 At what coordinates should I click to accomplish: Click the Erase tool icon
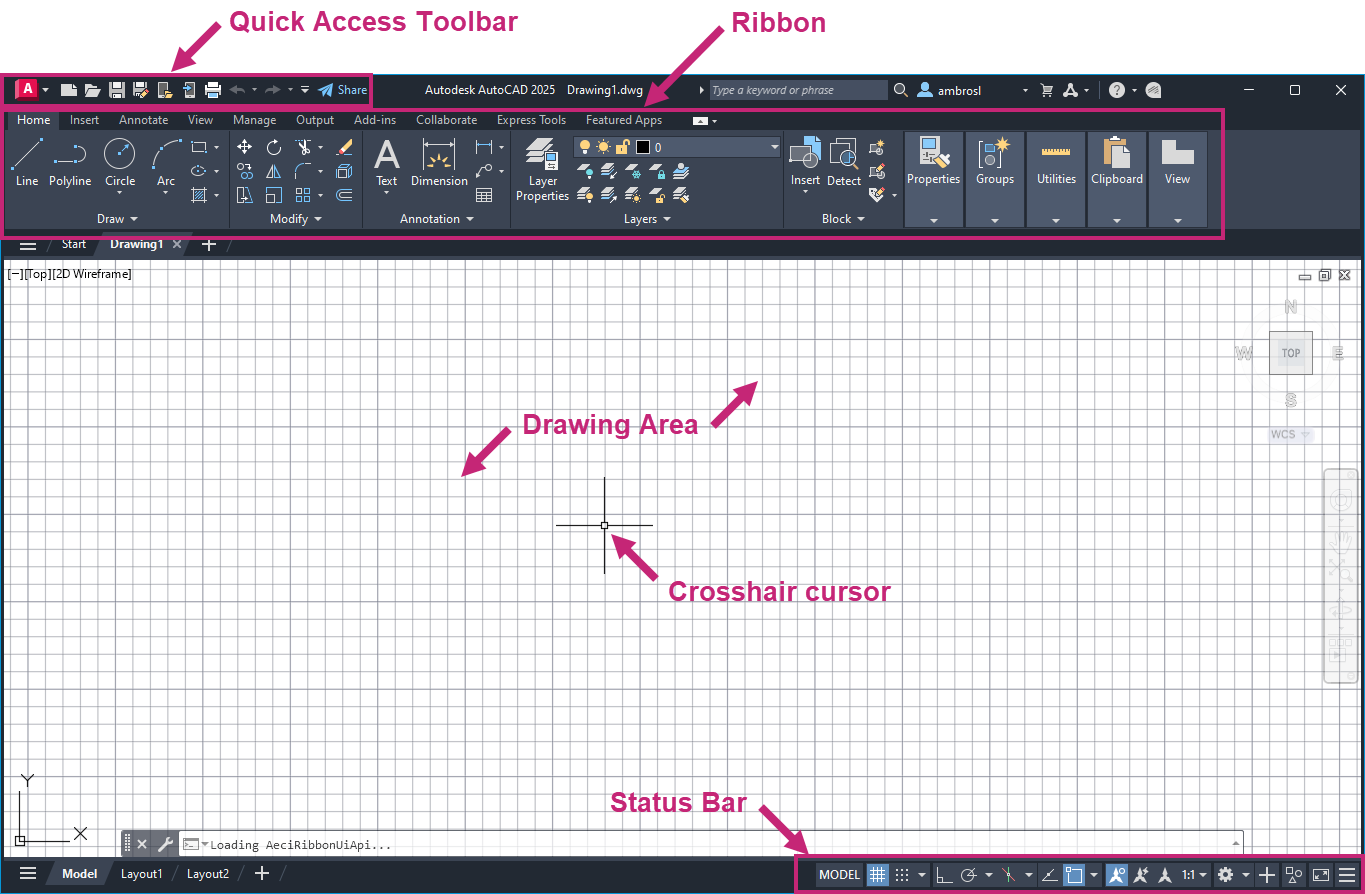coord(345,147)
